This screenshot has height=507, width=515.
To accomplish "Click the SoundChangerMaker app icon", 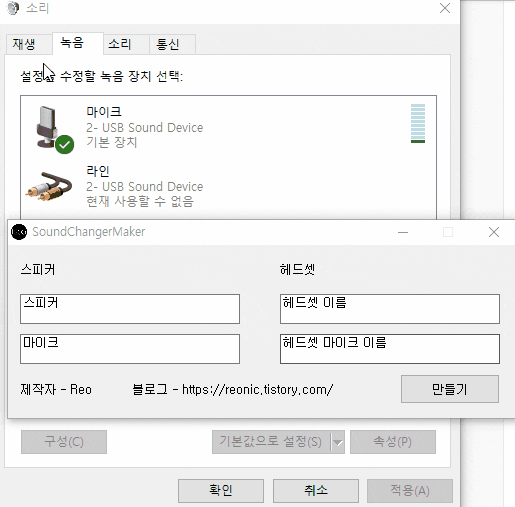I will click(x=19, y=232).
